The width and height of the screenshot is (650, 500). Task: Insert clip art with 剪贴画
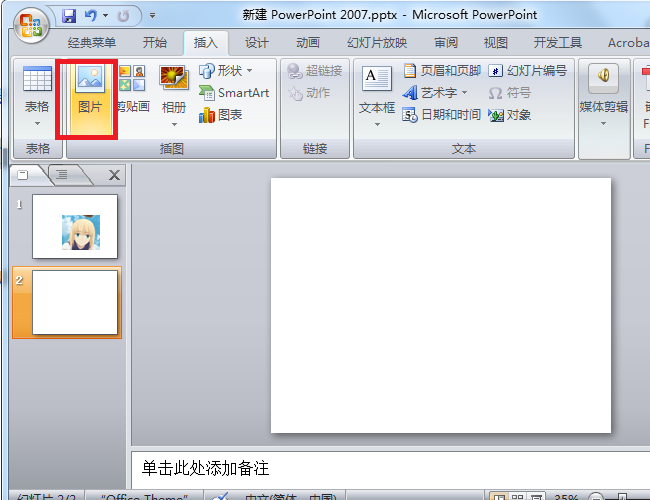click(x=133, y=90)
